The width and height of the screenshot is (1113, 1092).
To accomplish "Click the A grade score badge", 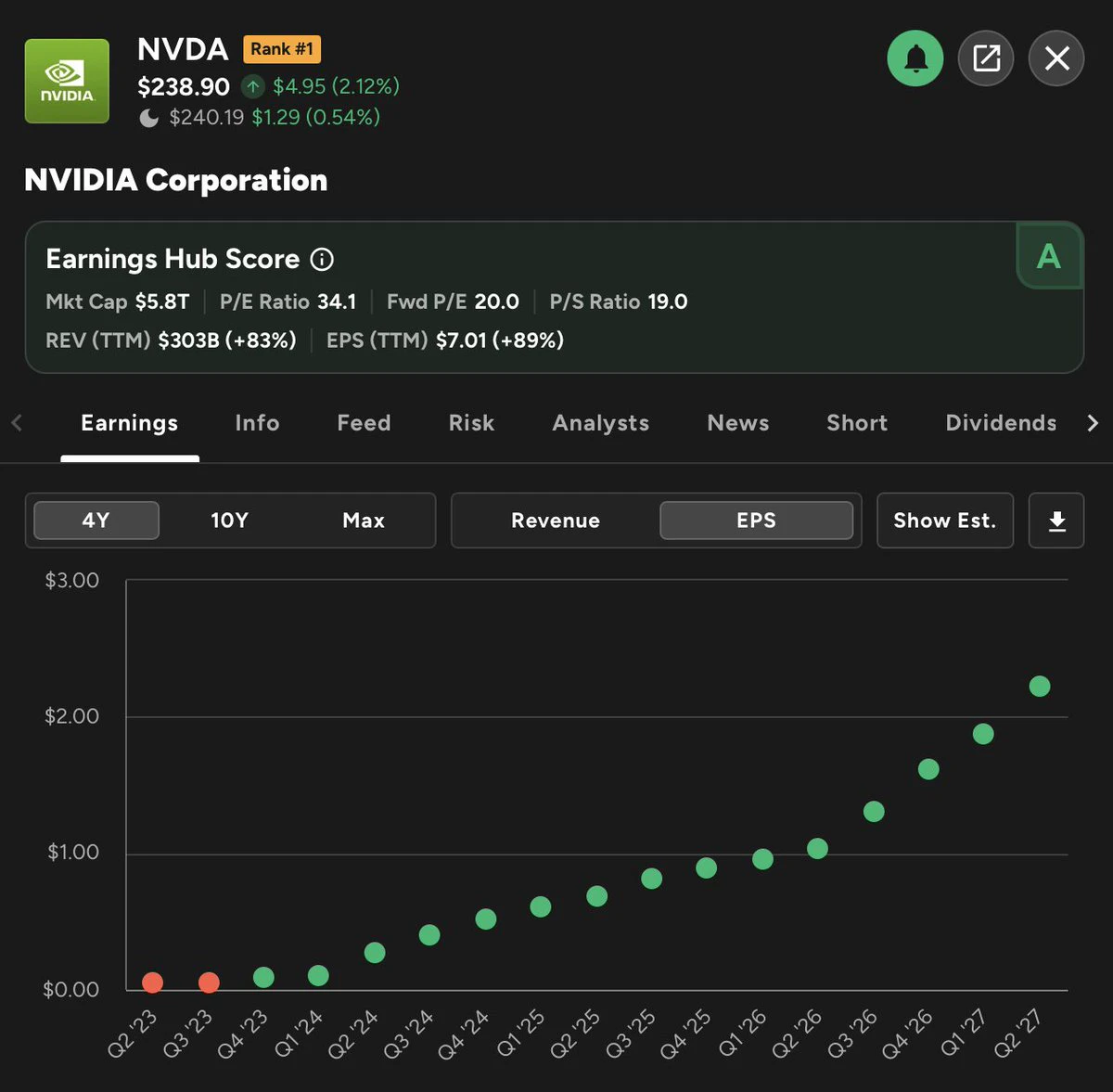I will click(x=1049, y=256).
